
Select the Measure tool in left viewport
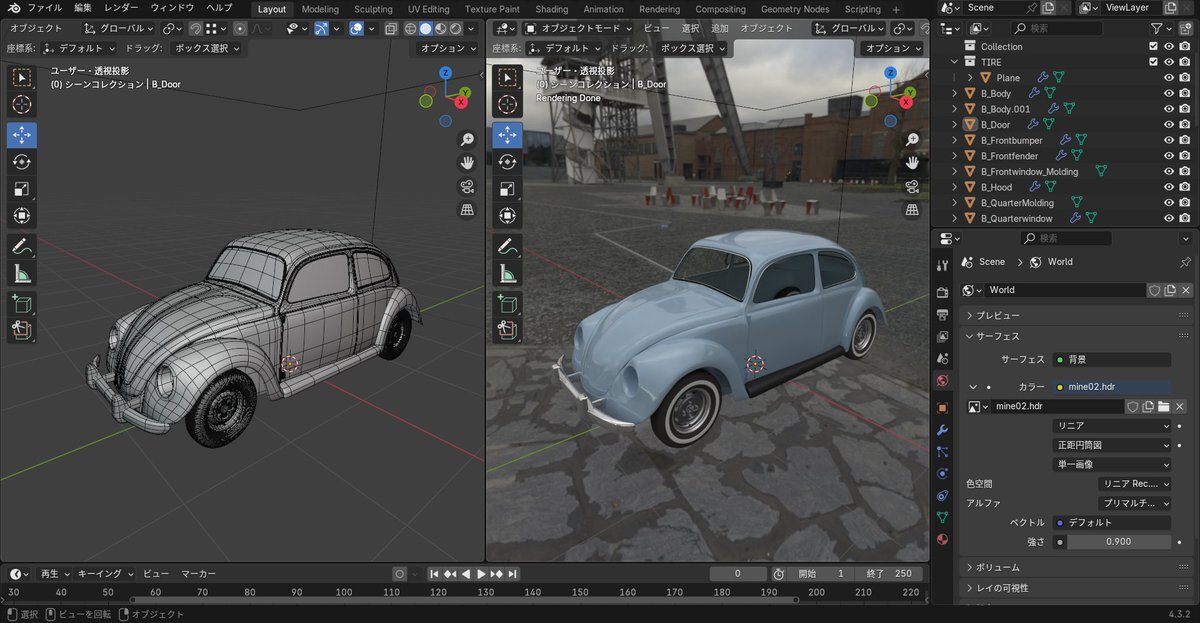[22, 273]
